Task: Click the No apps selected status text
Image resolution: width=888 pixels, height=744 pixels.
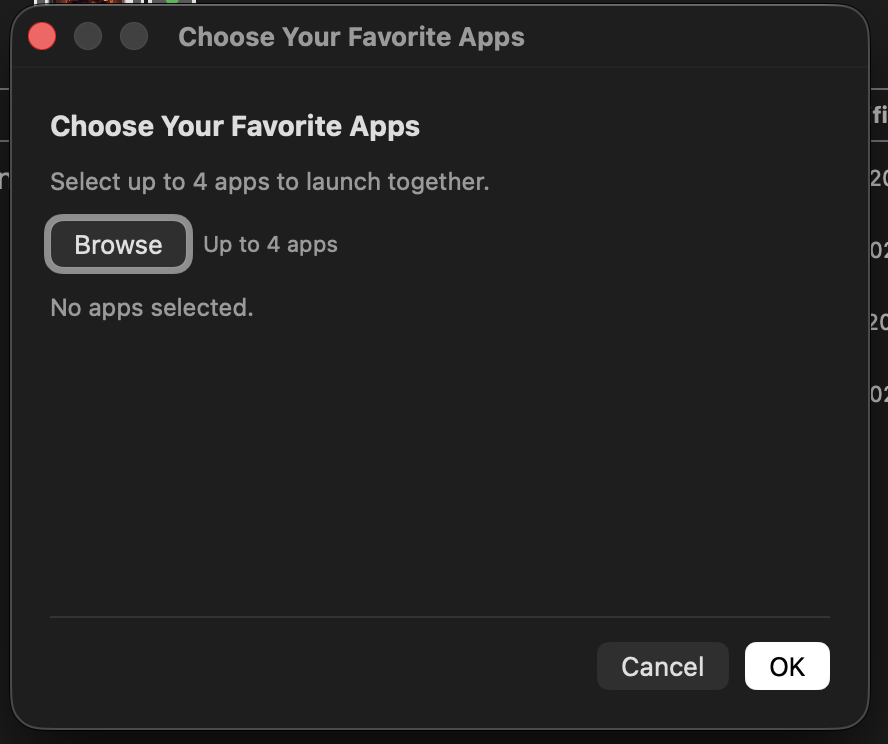Action: point(152,307)
